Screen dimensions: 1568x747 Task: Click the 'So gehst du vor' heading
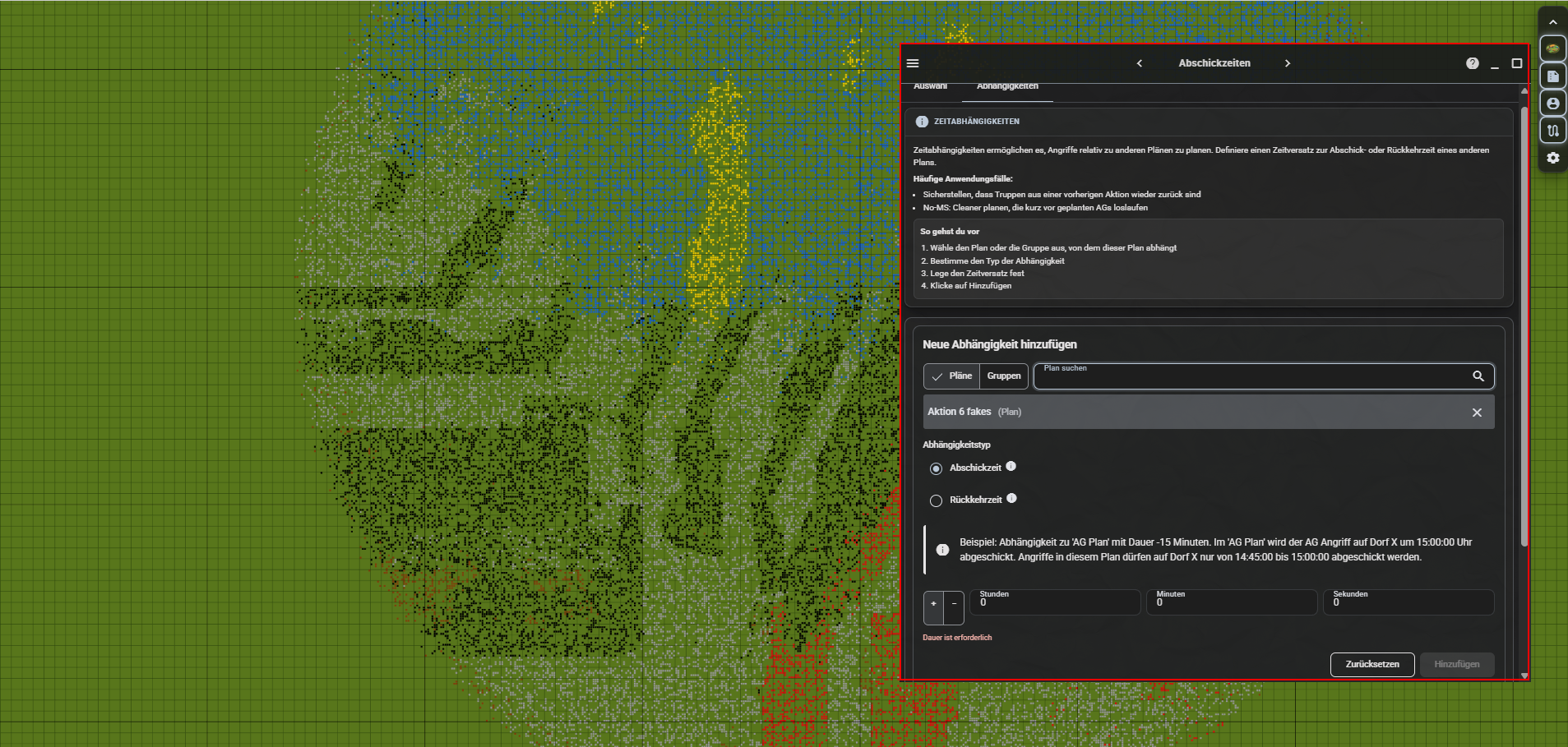[x=950, y=232]
